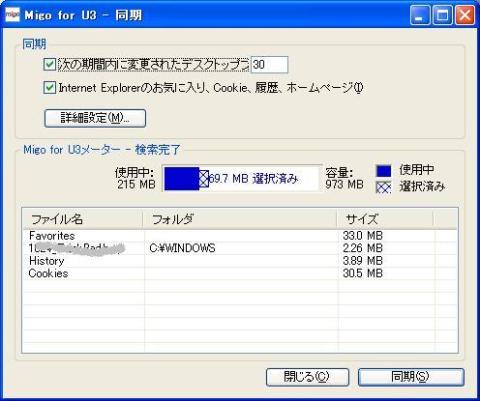Image resolution: width=480 pixels, height=401 pixels.
Task: Maximize the Migo for U3 window
Action: pyautogui.click(x=442, y=15)
